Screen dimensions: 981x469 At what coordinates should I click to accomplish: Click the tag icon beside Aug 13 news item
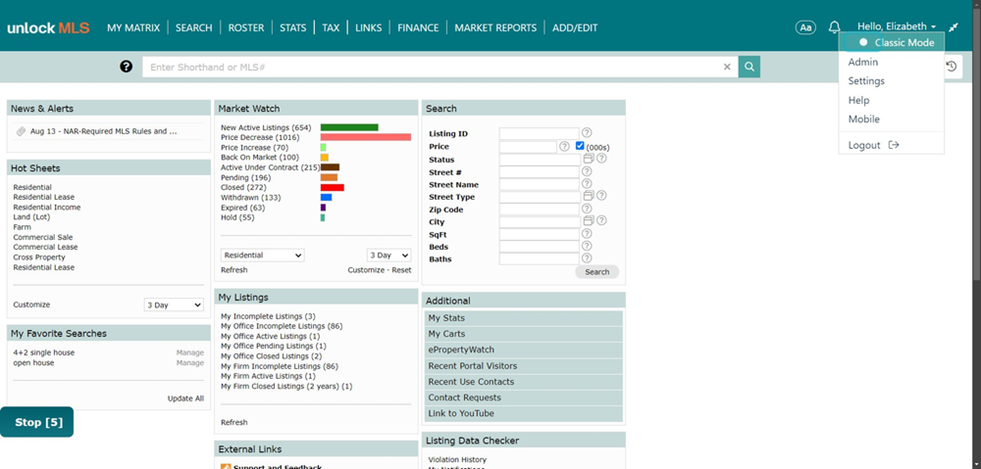21,131
